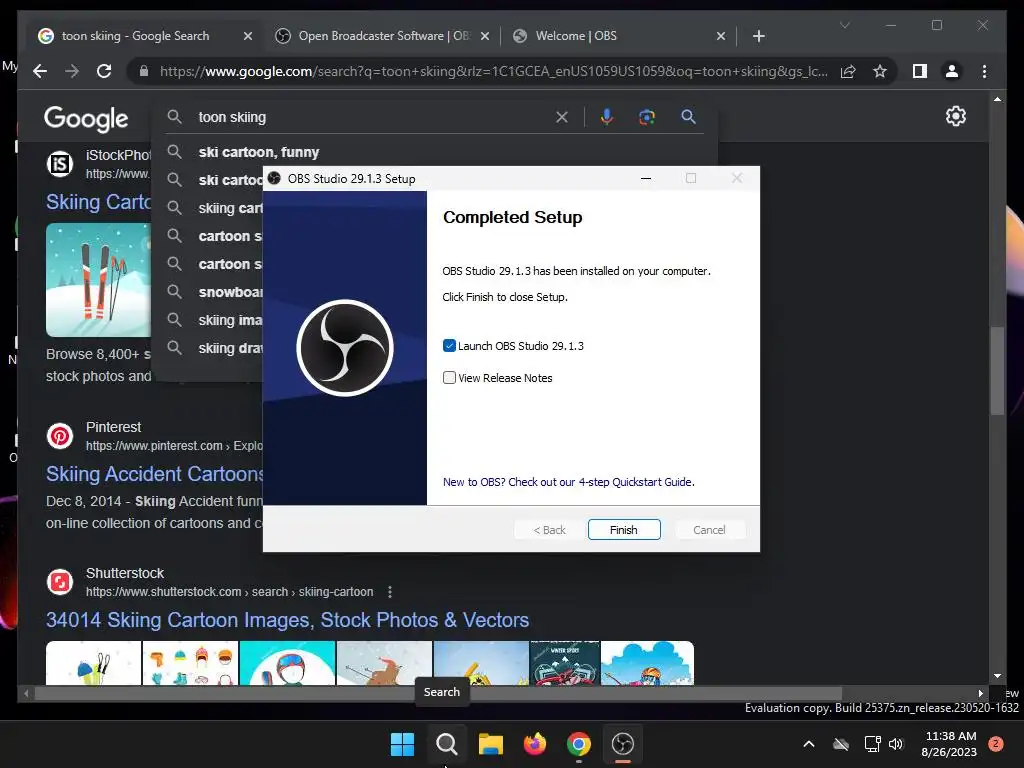Check the Launch OBS Studio 29.1.3 checkbox

(449, 345)
